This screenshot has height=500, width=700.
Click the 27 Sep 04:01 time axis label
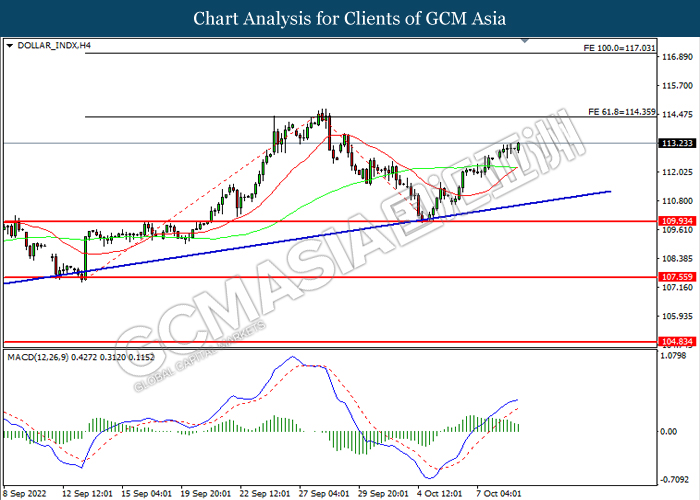pyautogui.click(x=325, y=494)
